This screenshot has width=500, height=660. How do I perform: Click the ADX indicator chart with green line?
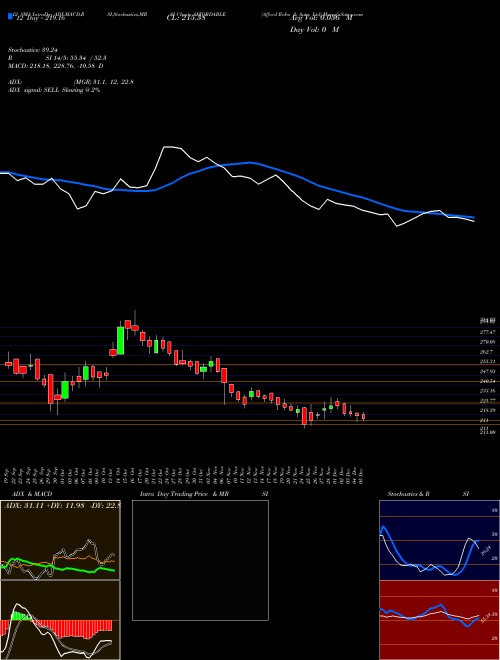tap(60, 540)
